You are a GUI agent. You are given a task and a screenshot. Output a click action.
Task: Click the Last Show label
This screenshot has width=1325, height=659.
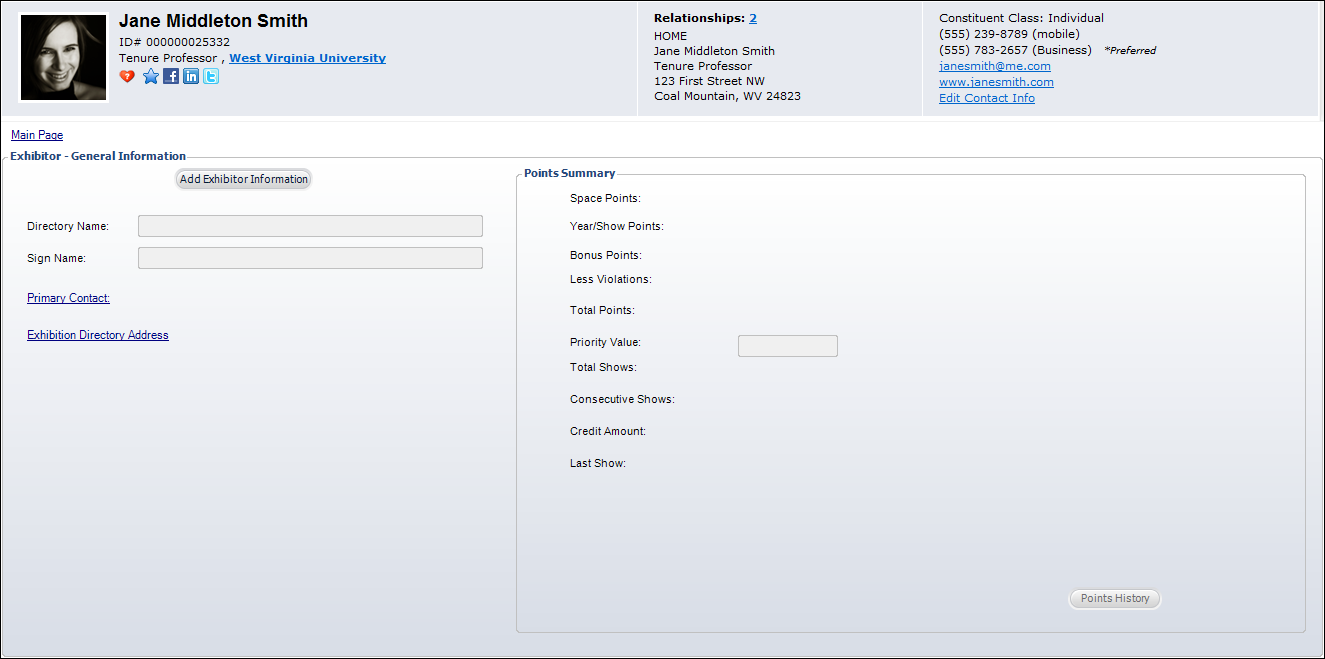tap(598, 463)
